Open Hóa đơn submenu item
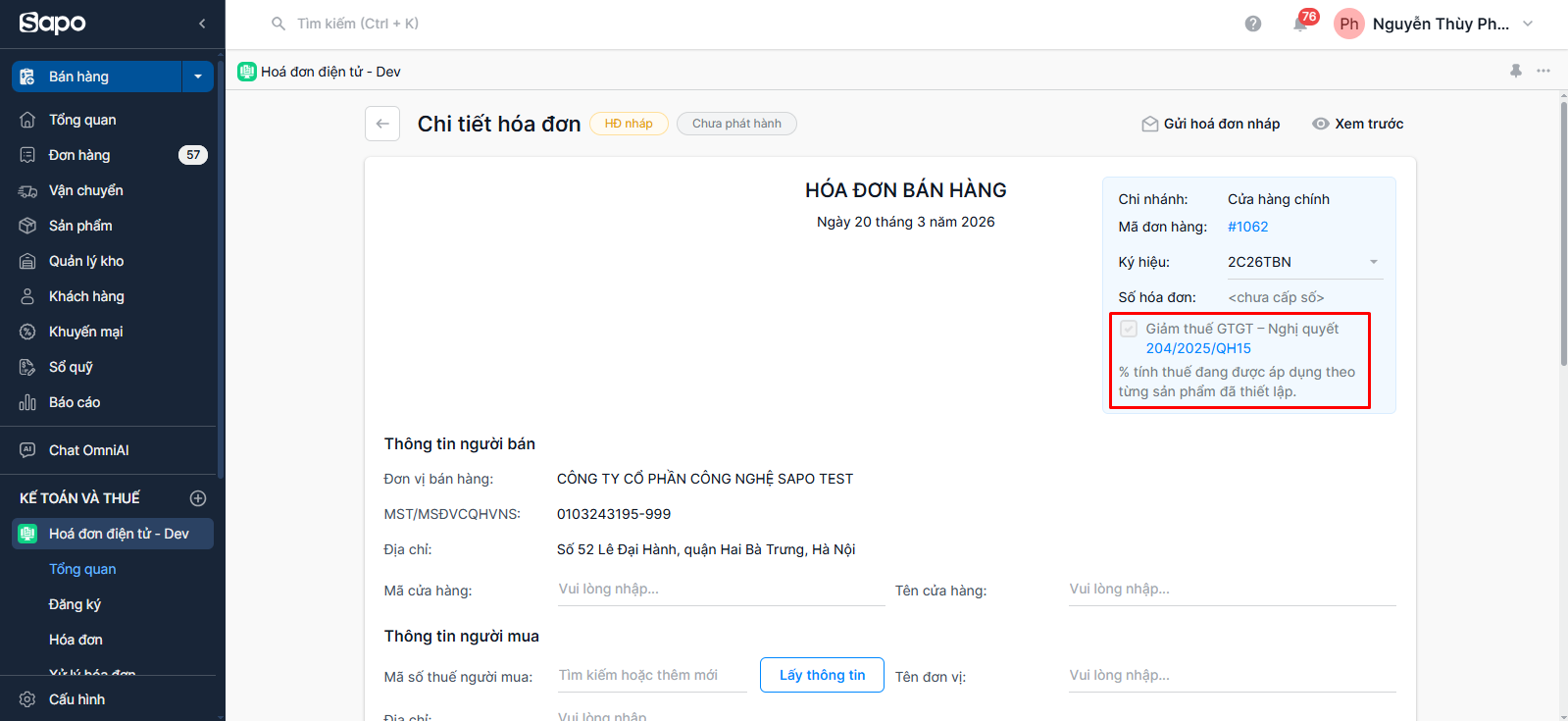The image size is (1568, 721). [x=76, y=640]
